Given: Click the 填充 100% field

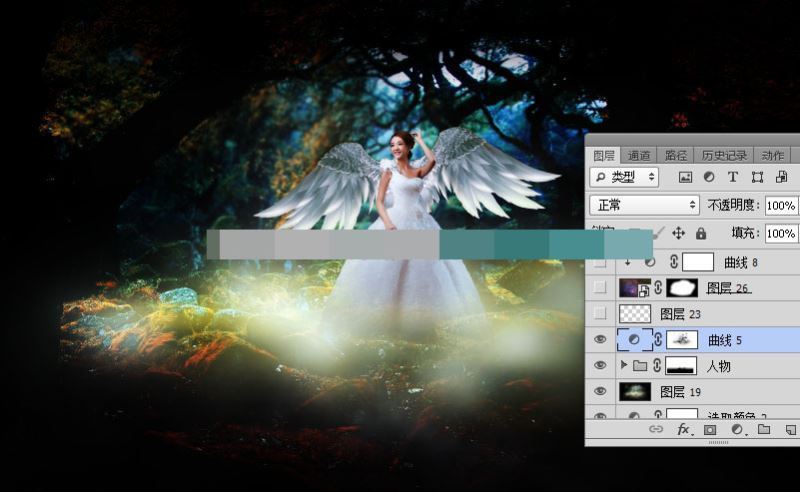Looking at the screenshot, I should tap(782, 233).
